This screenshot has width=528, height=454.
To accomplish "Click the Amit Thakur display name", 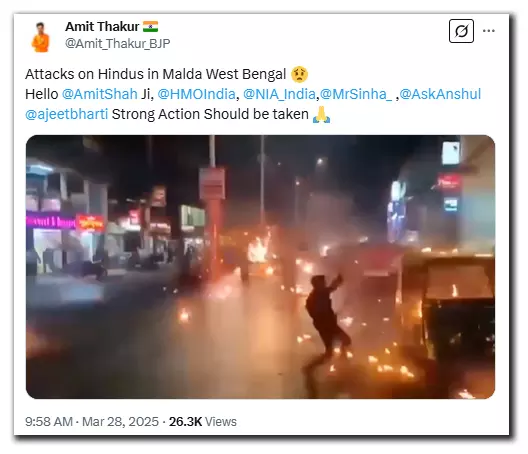I will 102,26.
